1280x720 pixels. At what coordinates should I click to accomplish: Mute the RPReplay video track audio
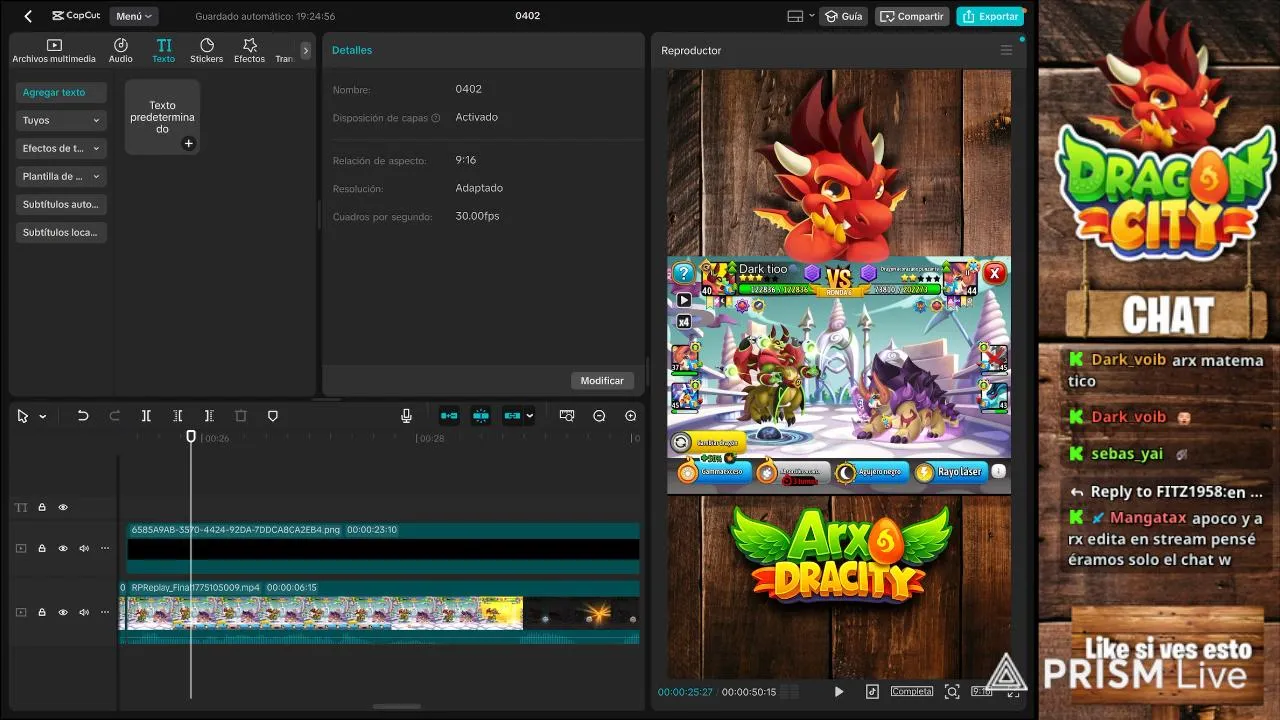pos(84,612)
